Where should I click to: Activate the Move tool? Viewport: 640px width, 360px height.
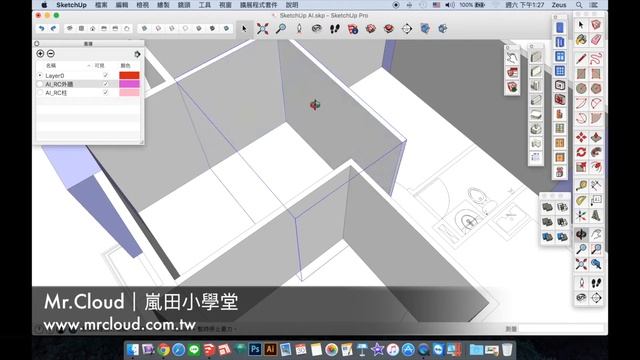click(581, 138)
